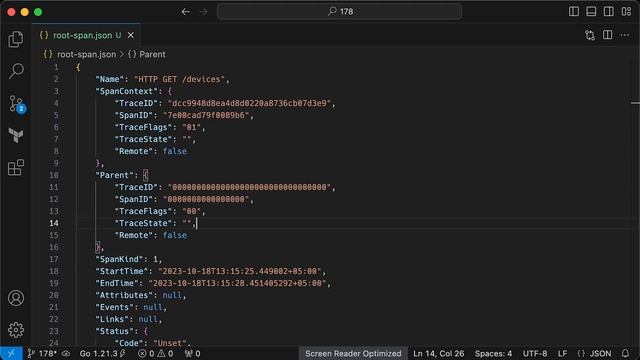Click the "SpanContext" key on line 3
Image resolution: width=640 pixels, height=360 pixels.
(x=126, y=91)
